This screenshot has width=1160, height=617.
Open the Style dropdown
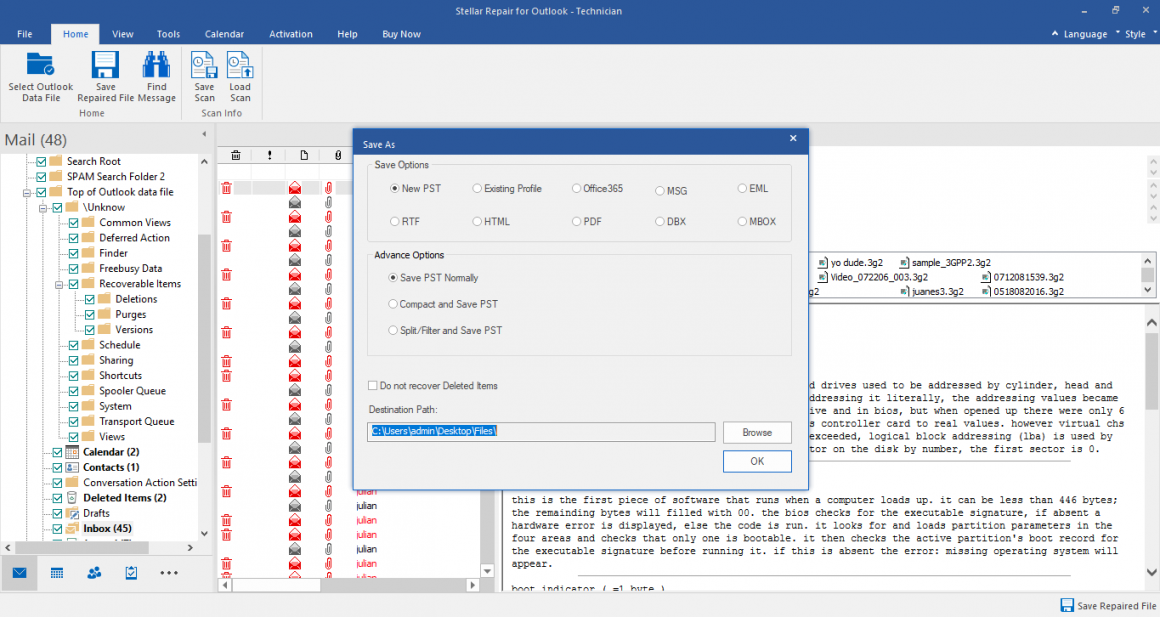coord(1133,33)
